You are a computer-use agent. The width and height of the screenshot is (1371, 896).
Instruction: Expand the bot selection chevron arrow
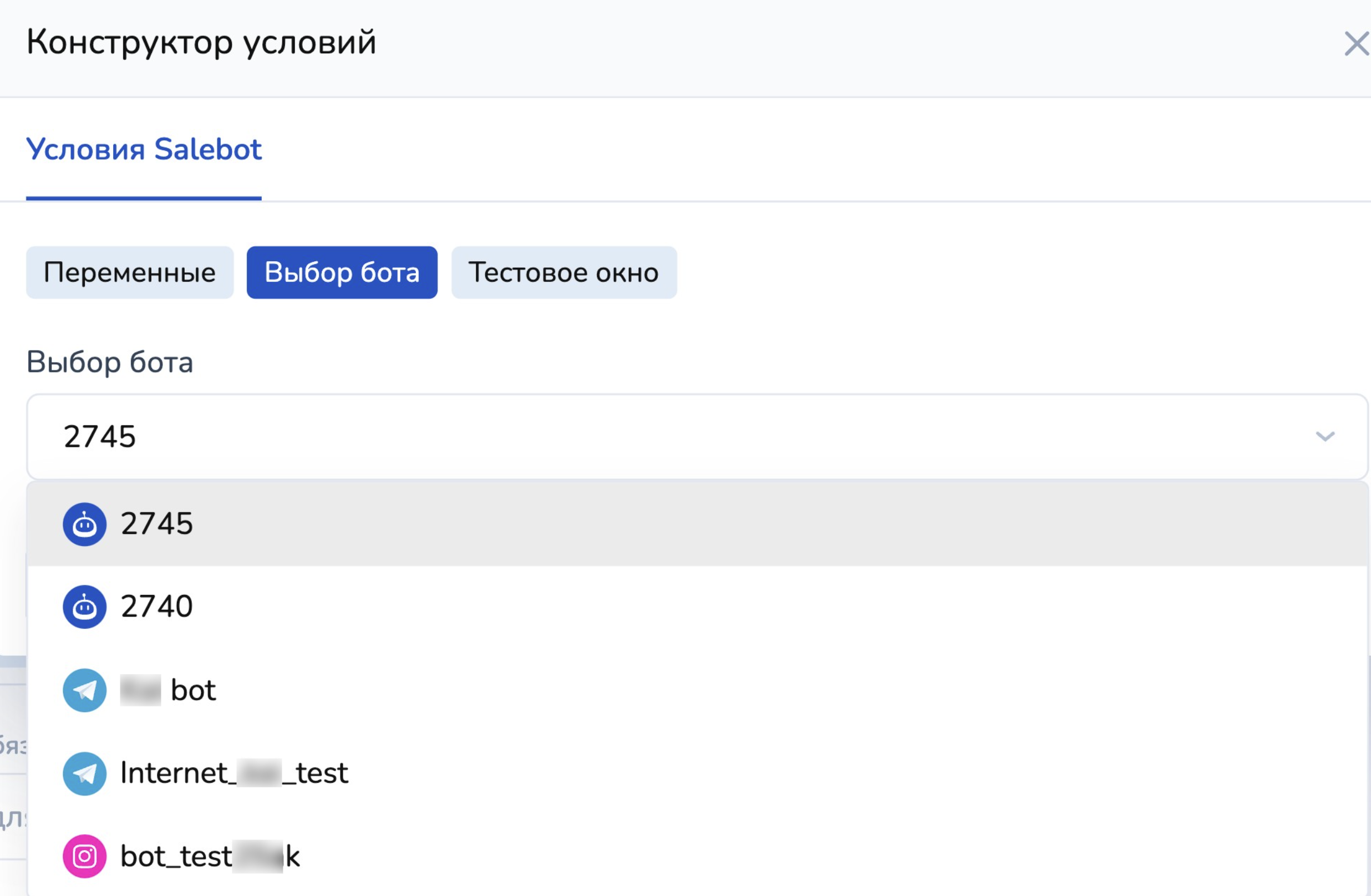tap(1326, 436)
